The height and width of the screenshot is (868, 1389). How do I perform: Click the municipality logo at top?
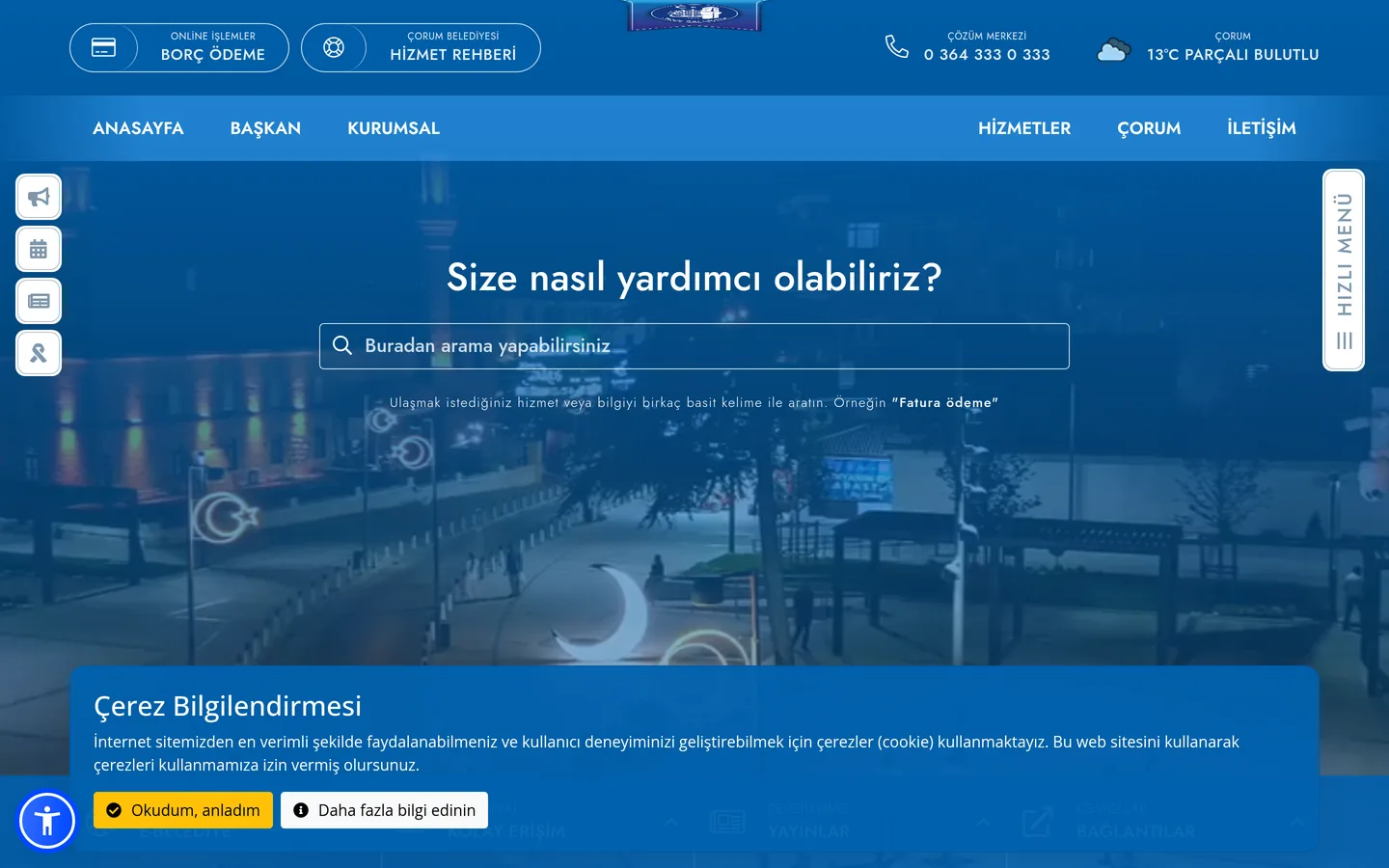tap(694, 15)
